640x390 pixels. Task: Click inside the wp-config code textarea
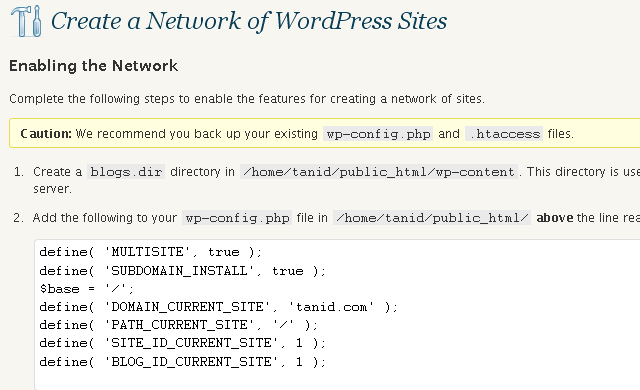[x=338, y=315]
